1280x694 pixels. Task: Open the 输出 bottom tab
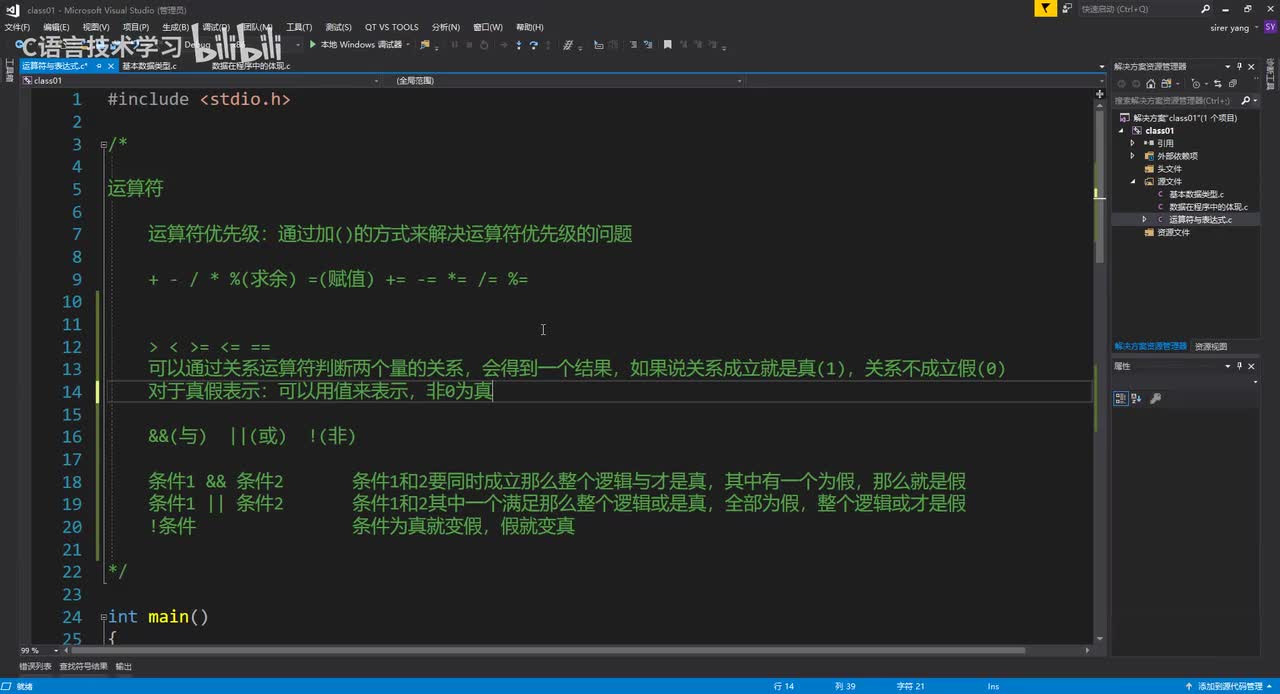[x=123, y=666]
